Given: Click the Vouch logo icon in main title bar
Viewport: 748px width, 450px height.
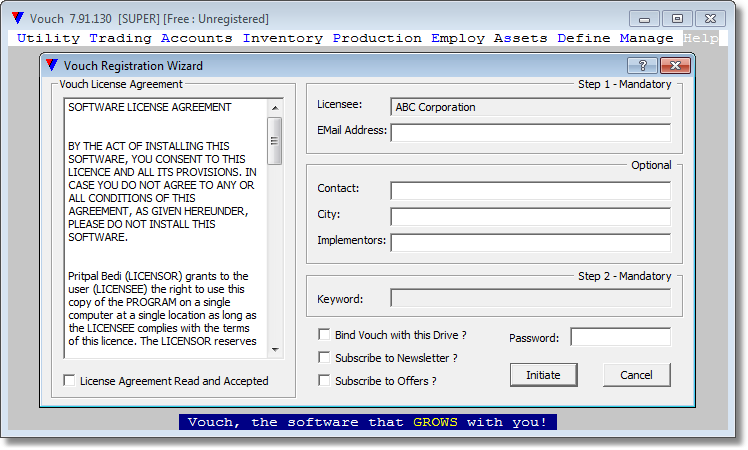Looking at the screenshot, I should coord(18,18).
